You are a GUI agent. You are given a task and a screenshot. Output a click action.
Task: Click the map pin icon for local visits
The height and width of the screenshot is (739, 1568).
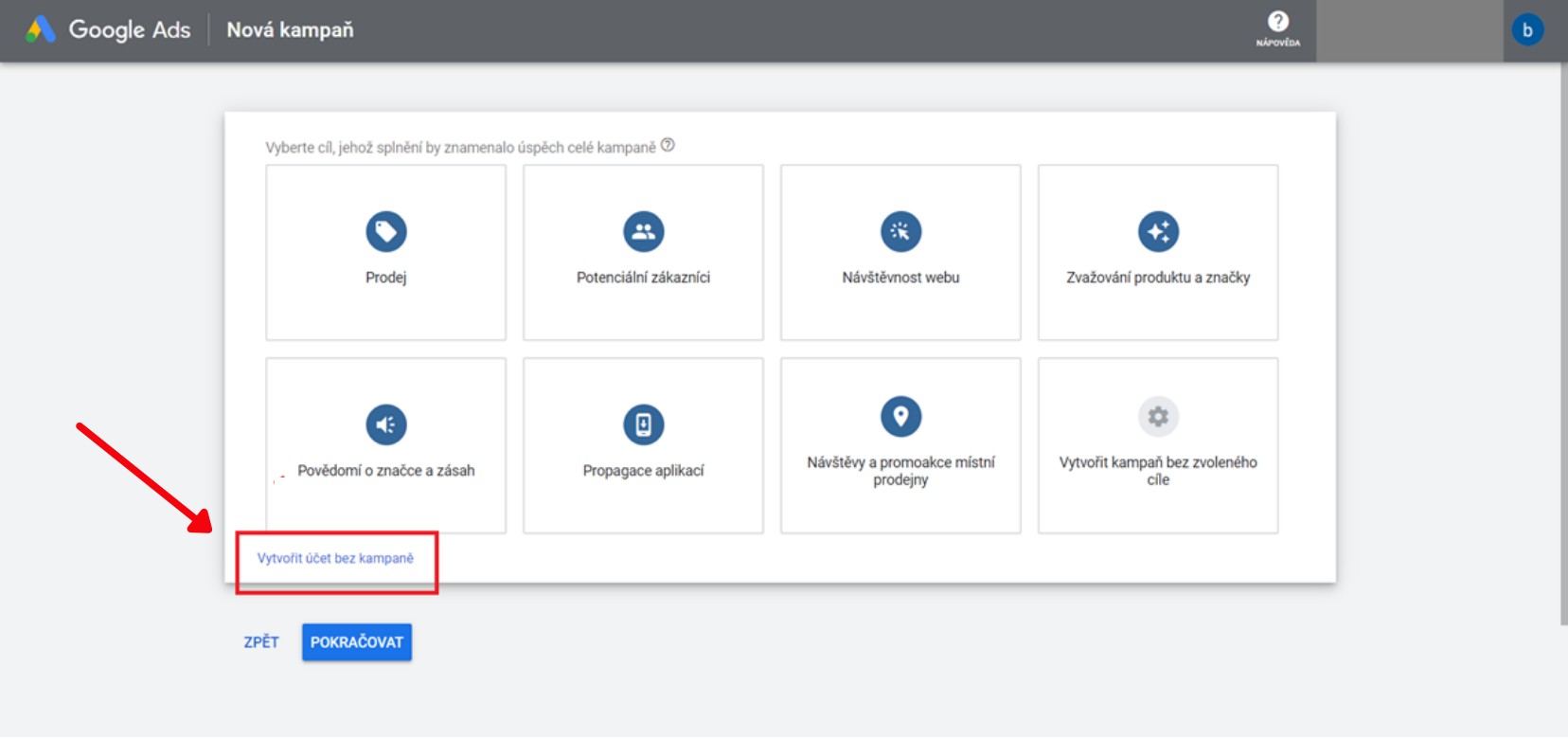coord(900,416)
